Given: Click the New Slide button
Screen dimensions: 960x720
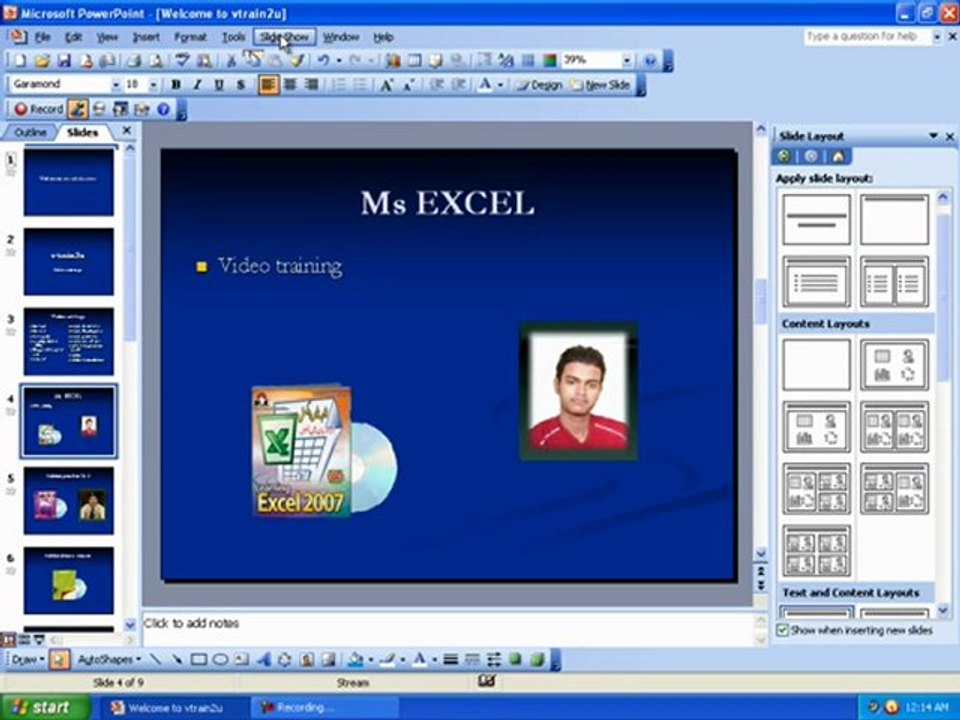Looking at the screenshot, I should point(601,85).
